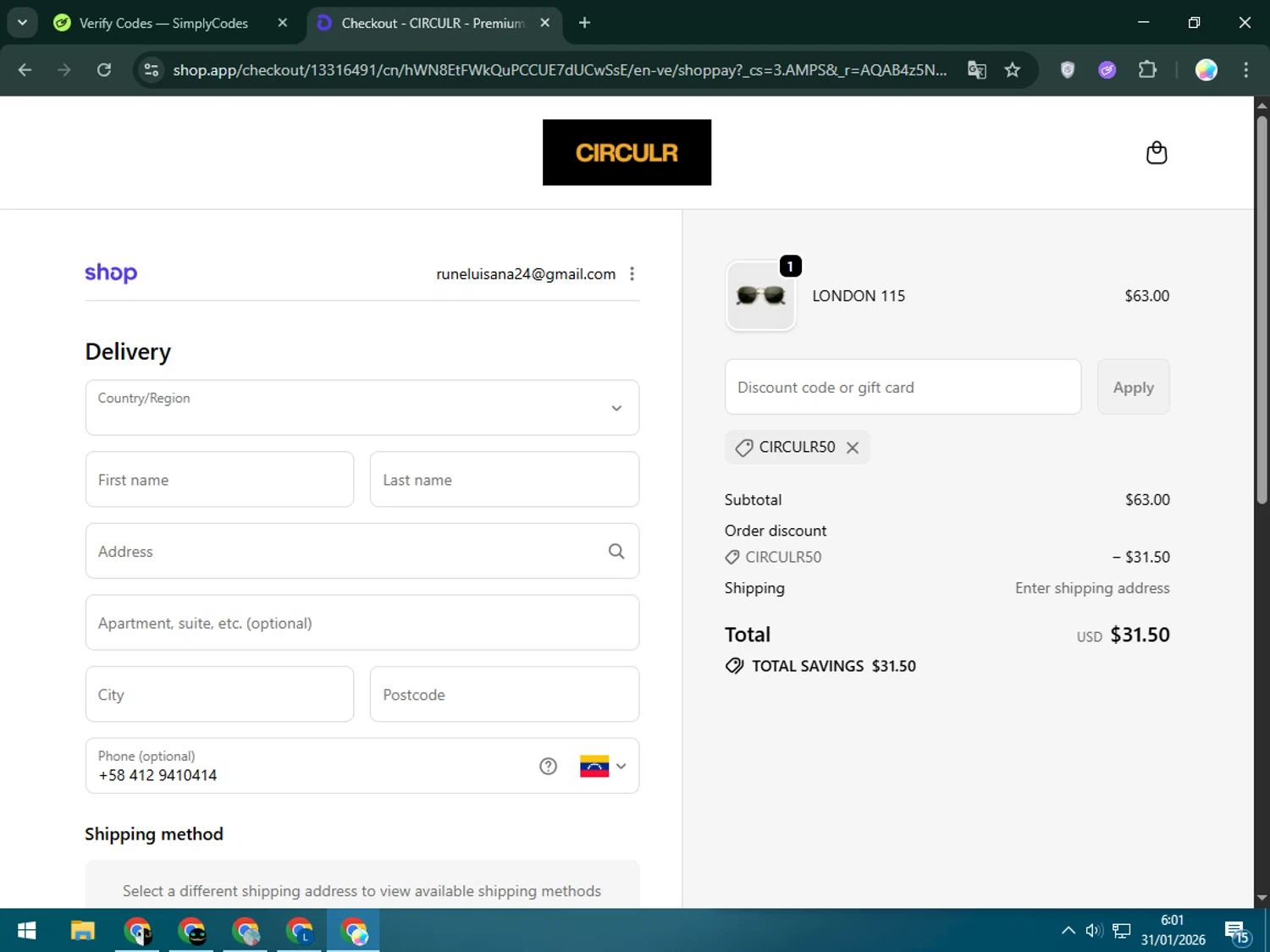Click the Enter shipping address text
The image size is (1270, 952).
point(1092,588)
